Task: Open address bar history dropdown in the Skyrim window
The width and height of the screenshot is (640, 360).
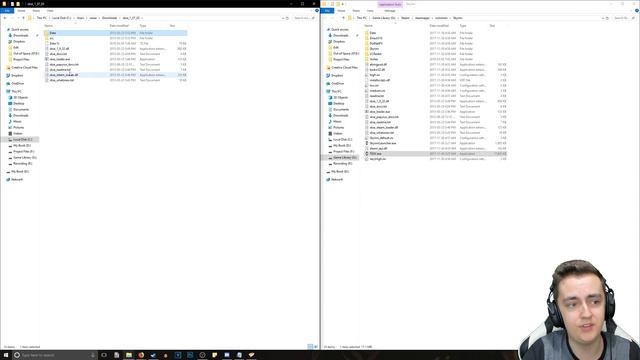Action: coord(603,18)
